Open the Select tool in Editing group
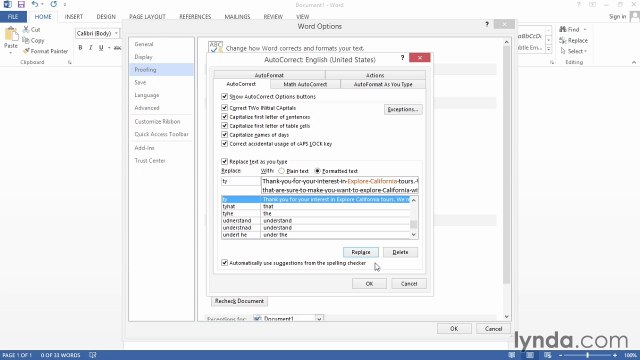Image resolution: width=640 pixels, height=360 pixels. tap(573, 51)
